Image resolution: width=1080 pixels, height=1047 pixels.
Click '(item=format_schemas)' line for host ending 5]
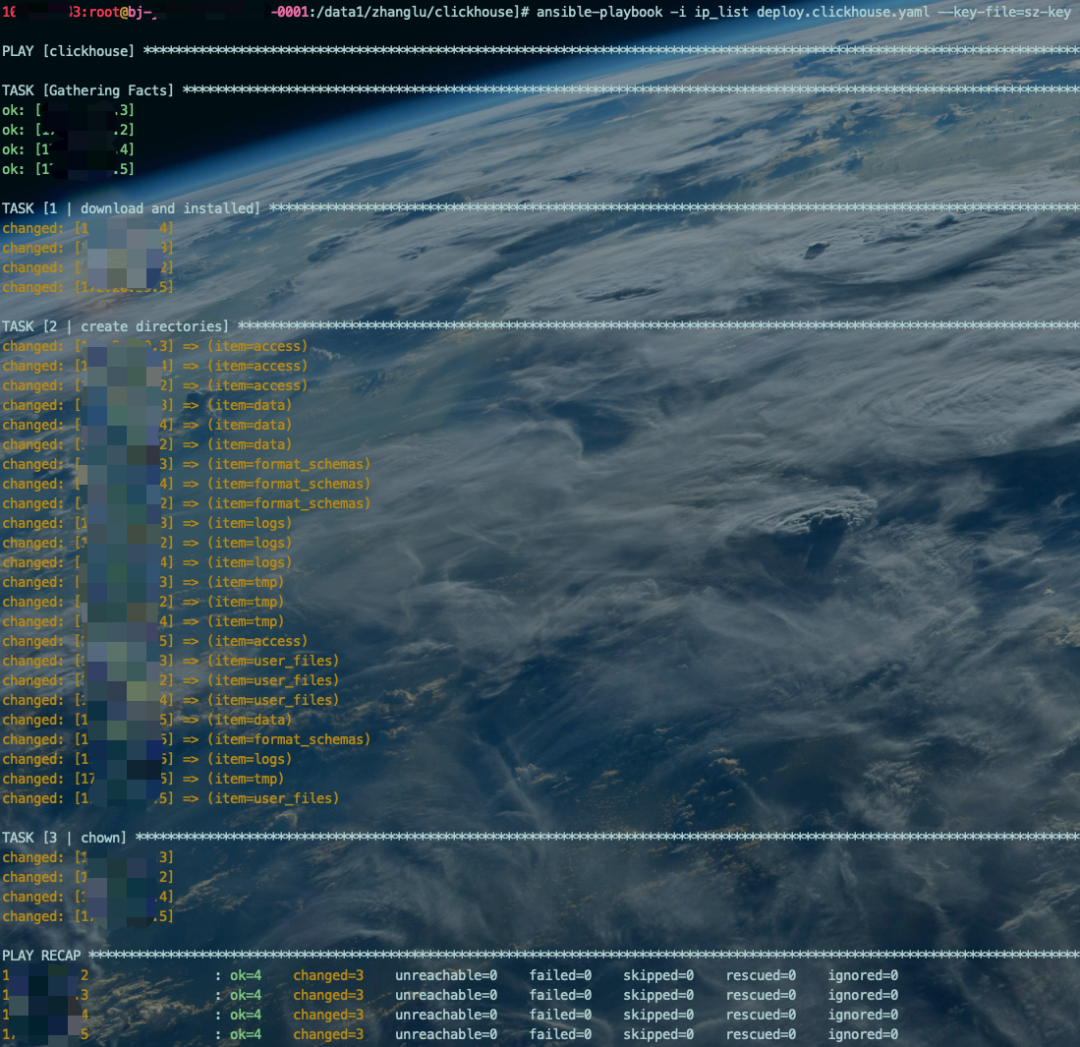click(186, 738)
